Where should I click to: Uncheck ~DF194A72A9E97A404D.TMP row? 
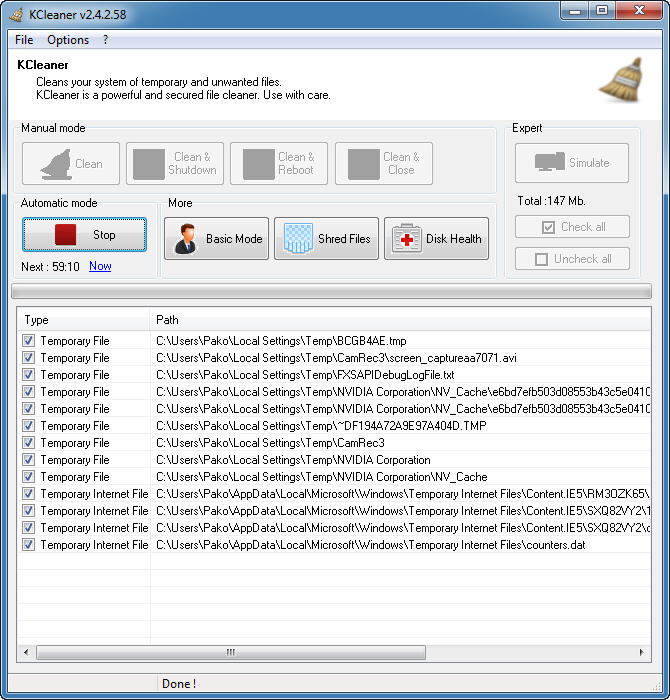click(29, 425)
